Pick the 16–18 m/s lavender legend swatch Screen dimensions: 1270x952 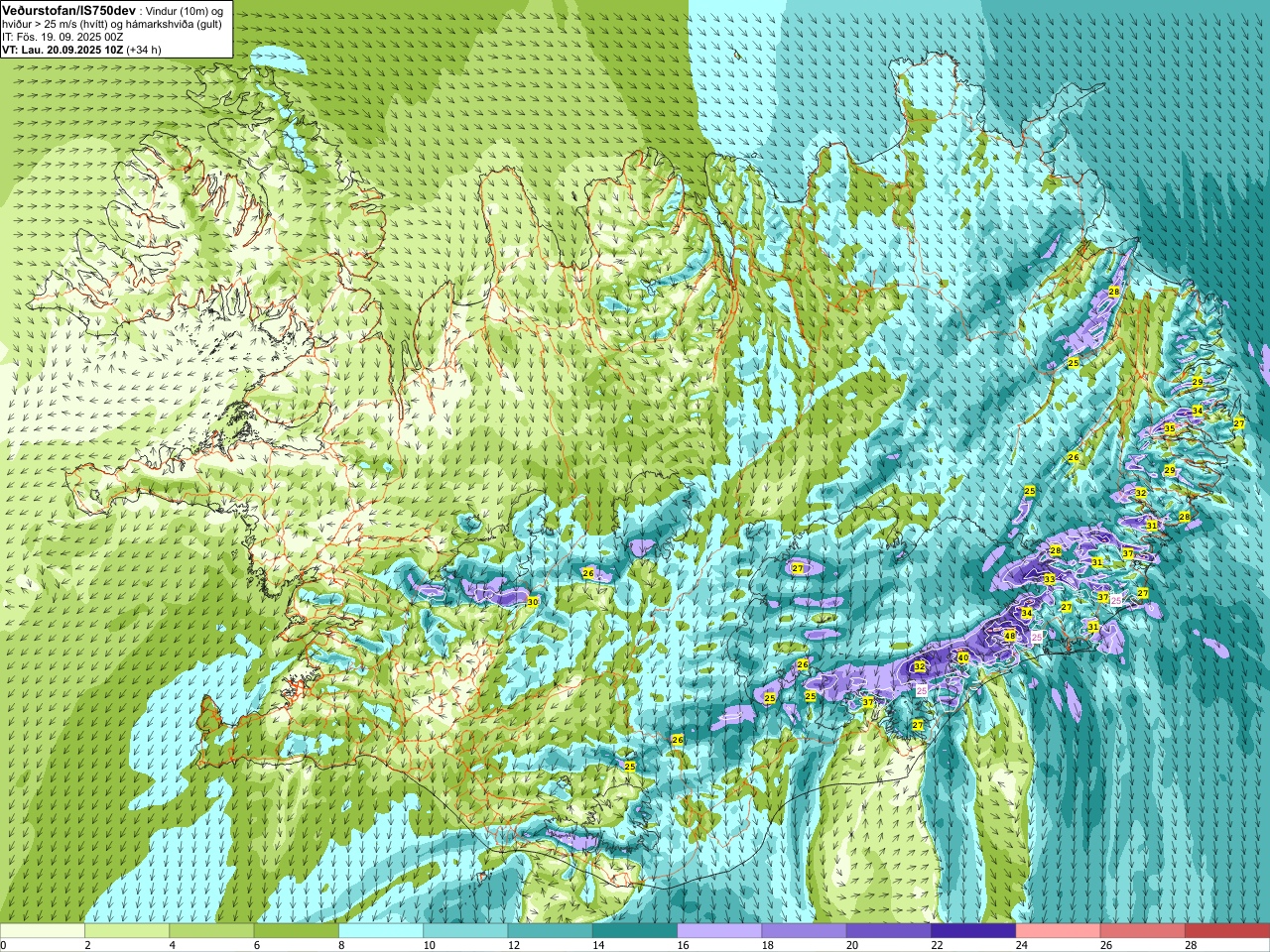coord(719,931)
